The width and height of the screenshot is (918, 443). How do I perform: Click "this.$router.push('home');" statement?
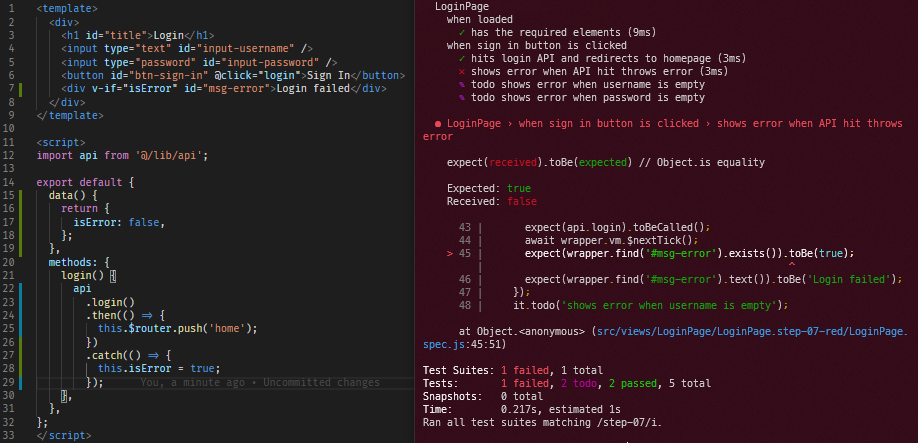click(x=177, y=329)
